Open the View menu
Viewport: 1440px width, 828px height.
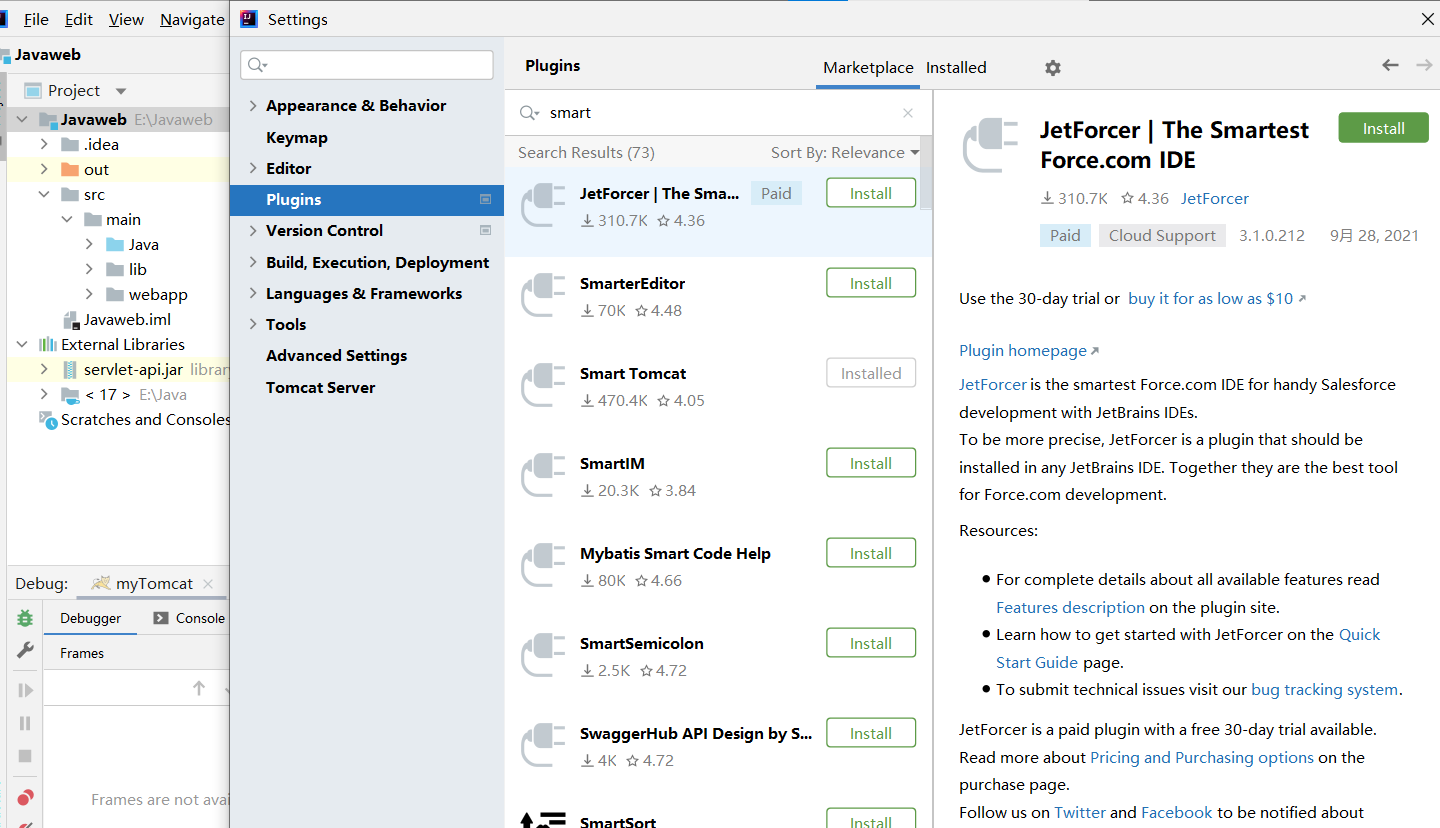tap(126, 20)
